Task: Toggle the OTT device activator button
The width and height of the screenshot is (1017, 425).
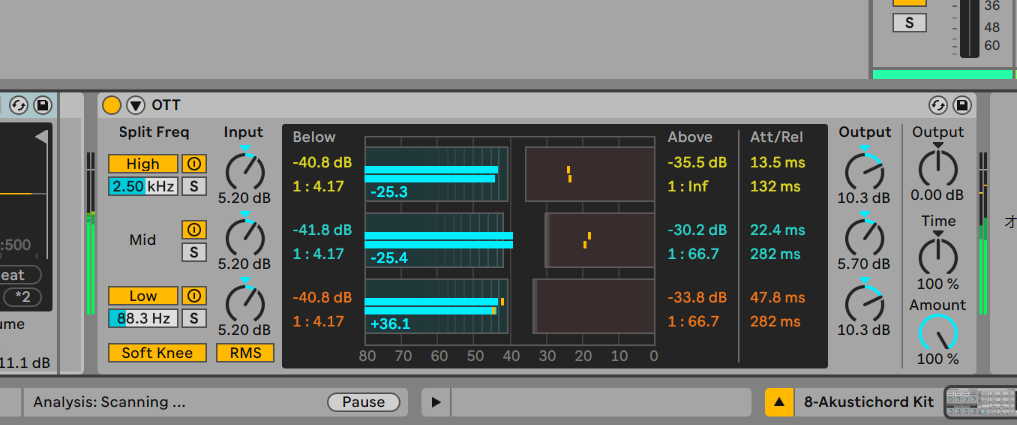Action: point(112,105)
